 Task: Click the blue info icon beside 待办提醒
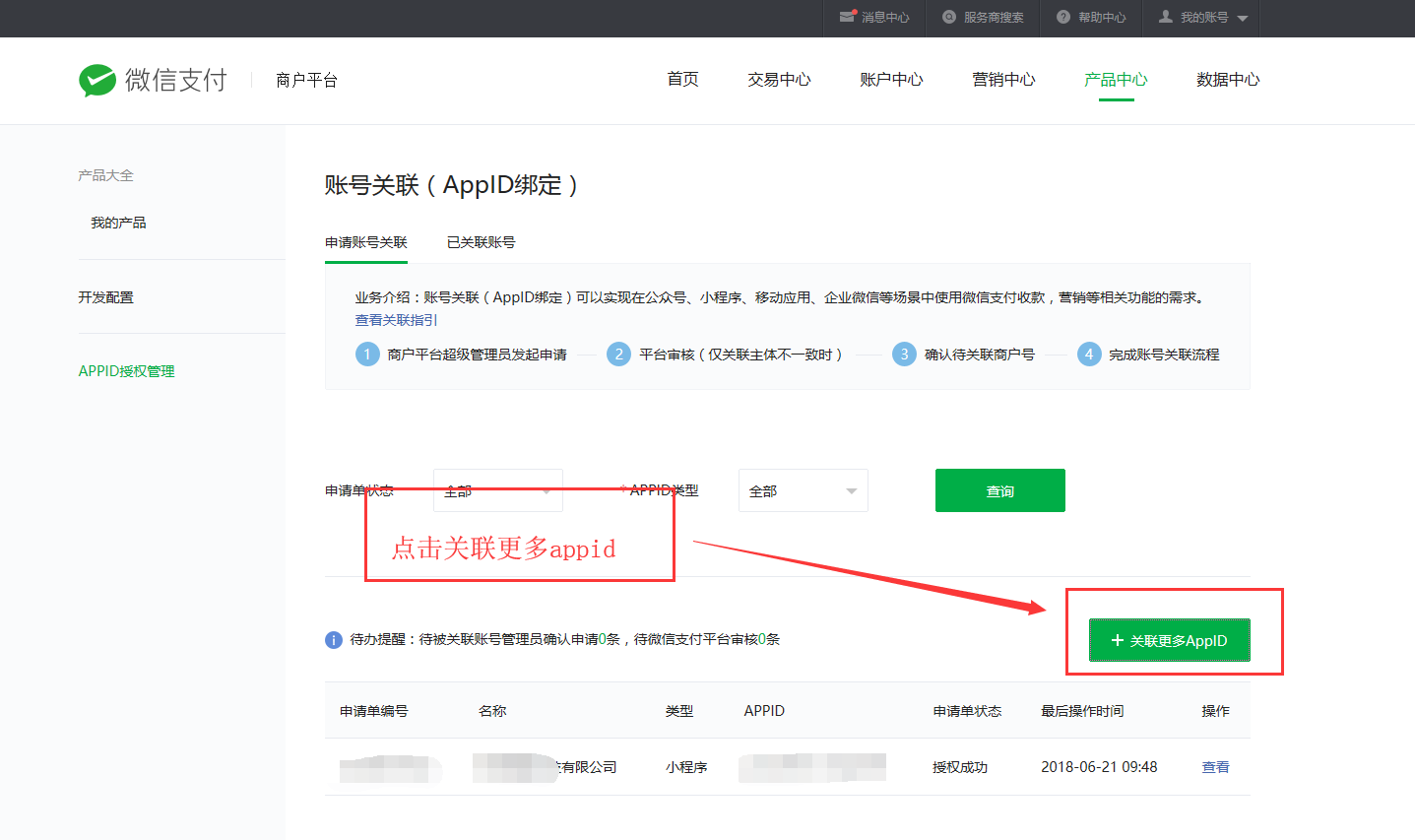pyautogui.click(x=334, y=640)
